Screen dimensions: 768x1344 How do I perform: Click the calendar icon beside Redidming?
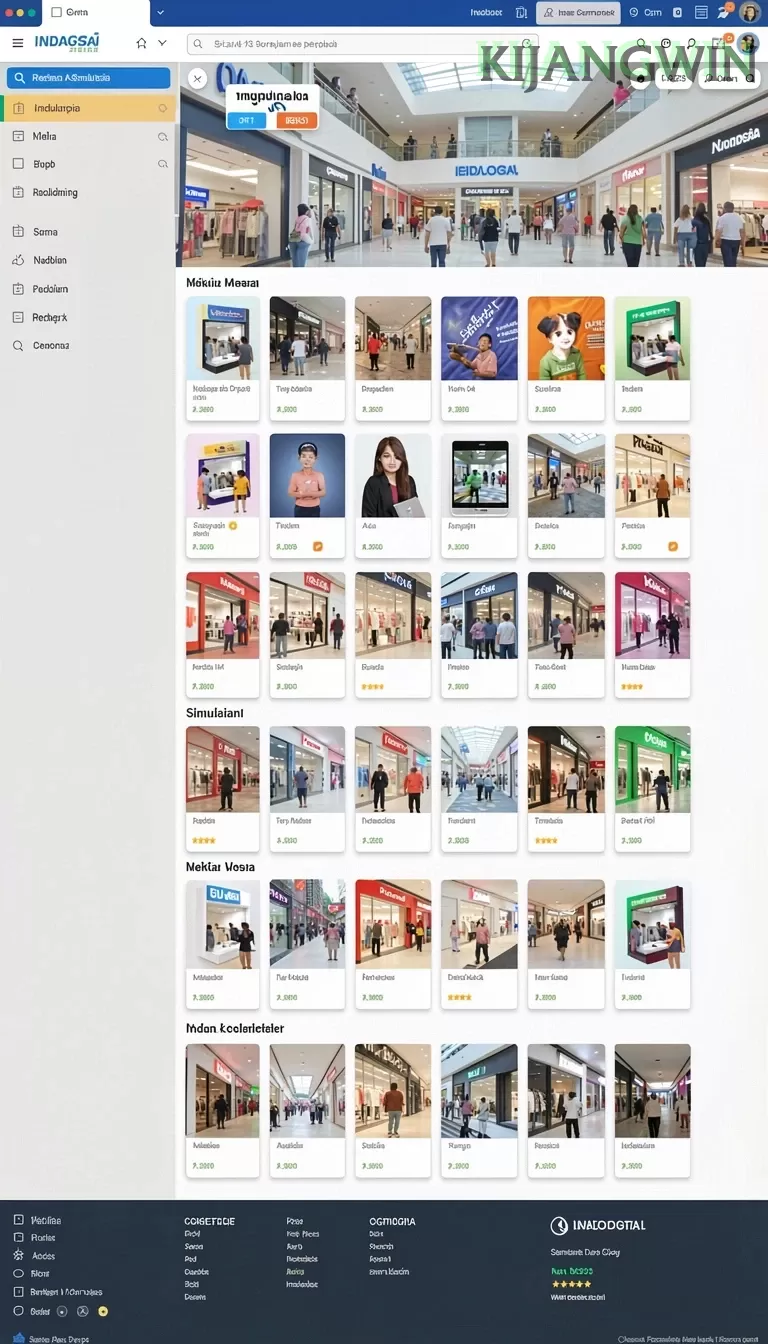click(17, 192)
